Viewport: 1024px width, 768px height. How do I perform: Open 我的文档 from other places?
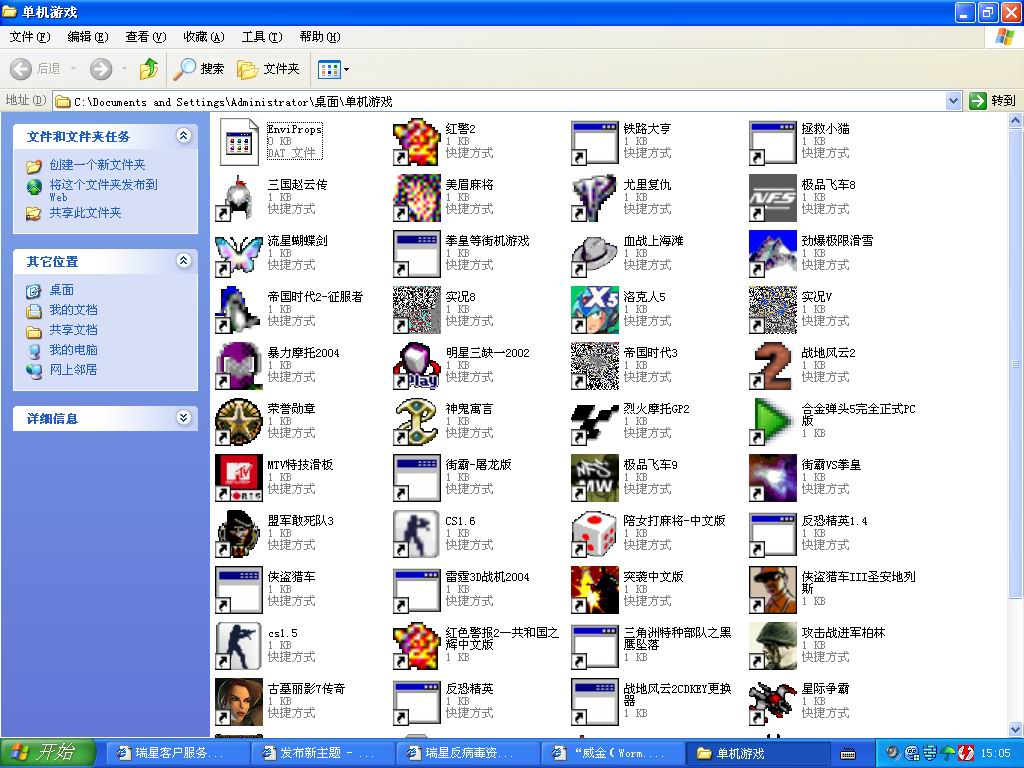point(73,310)
